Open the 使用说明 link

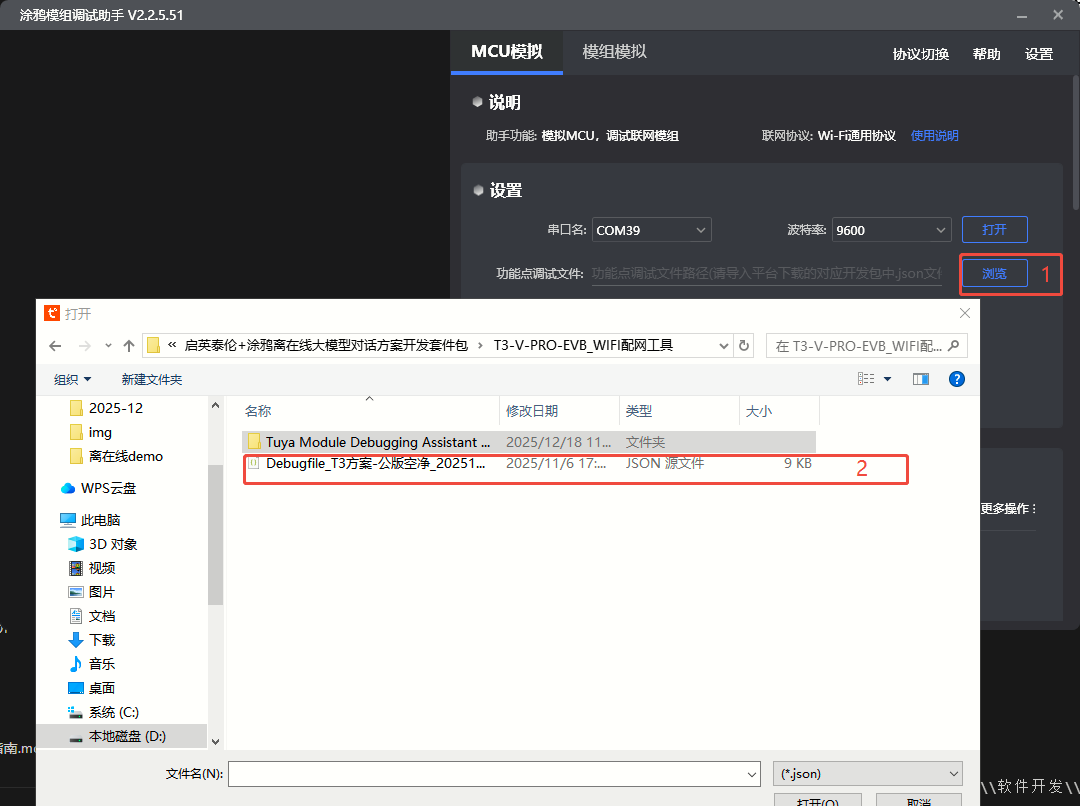pos(934,136)
